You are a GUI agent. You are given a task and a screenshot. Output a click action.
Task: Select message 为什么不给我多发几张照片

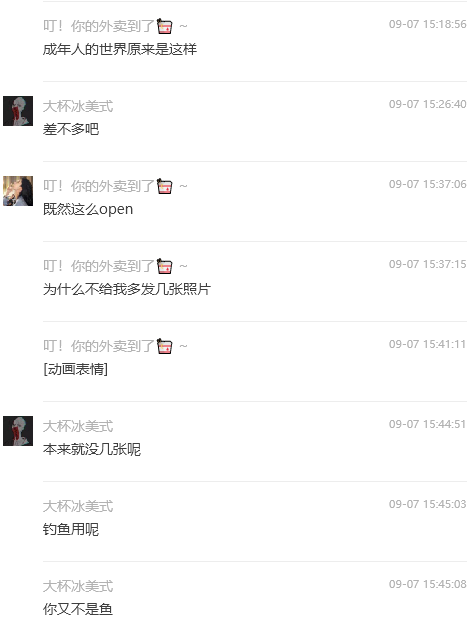click(127, 289)
